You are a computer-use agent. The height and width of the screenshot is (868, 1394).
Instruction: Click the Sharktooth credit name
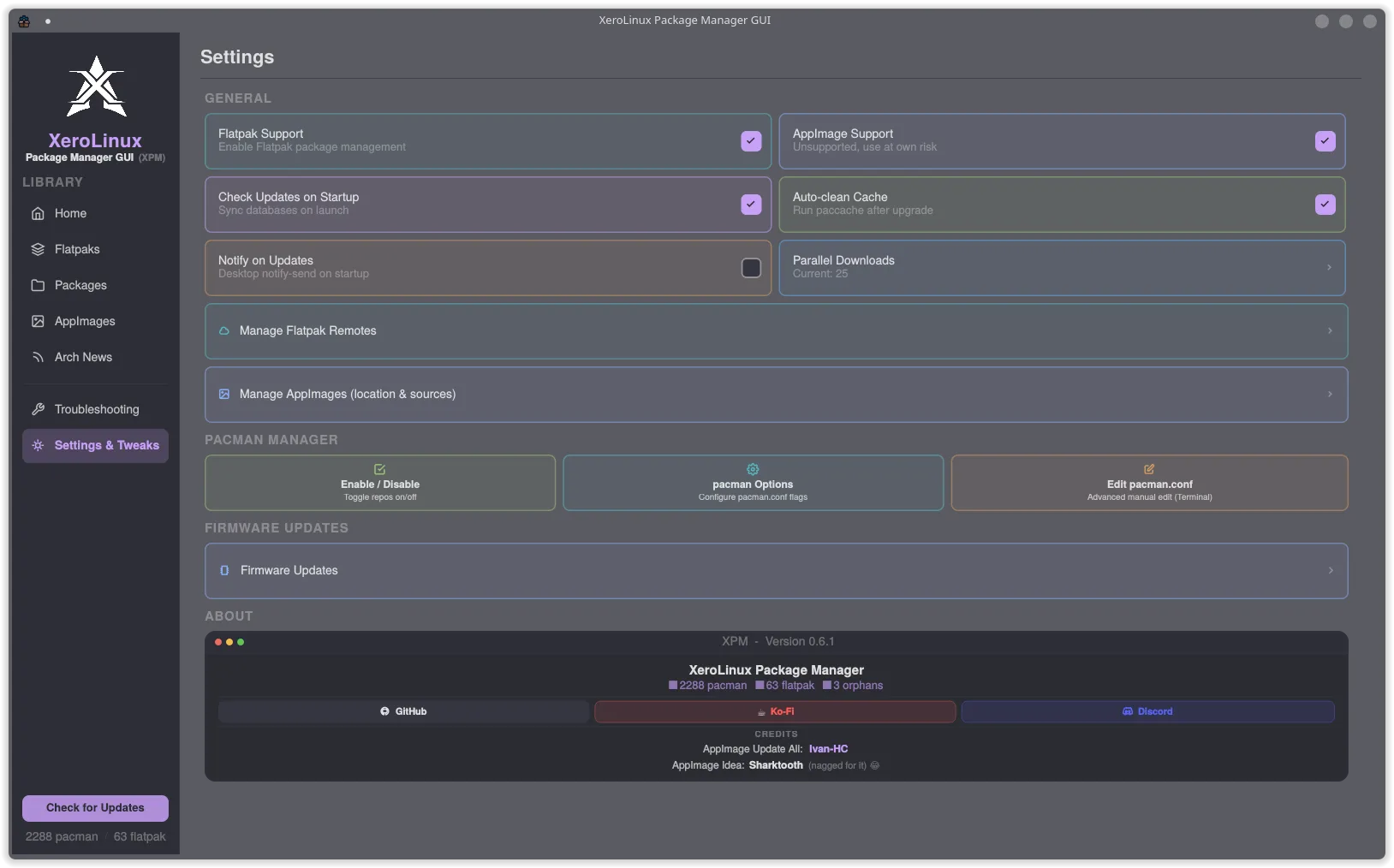click(x=776, y=765)
